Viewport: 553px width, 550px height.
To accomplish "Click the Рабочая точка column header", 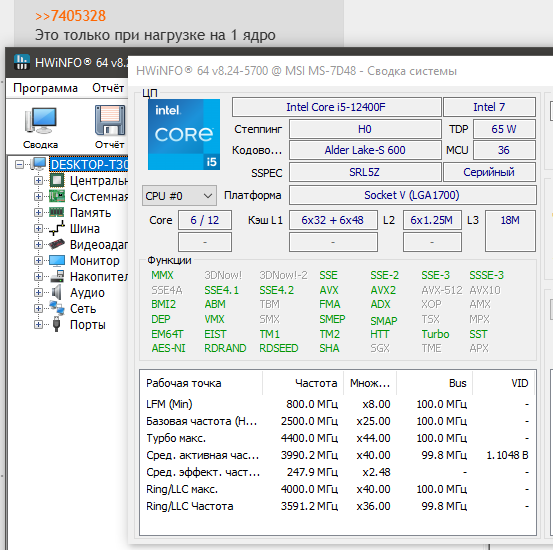I will (x=202, y=383).
